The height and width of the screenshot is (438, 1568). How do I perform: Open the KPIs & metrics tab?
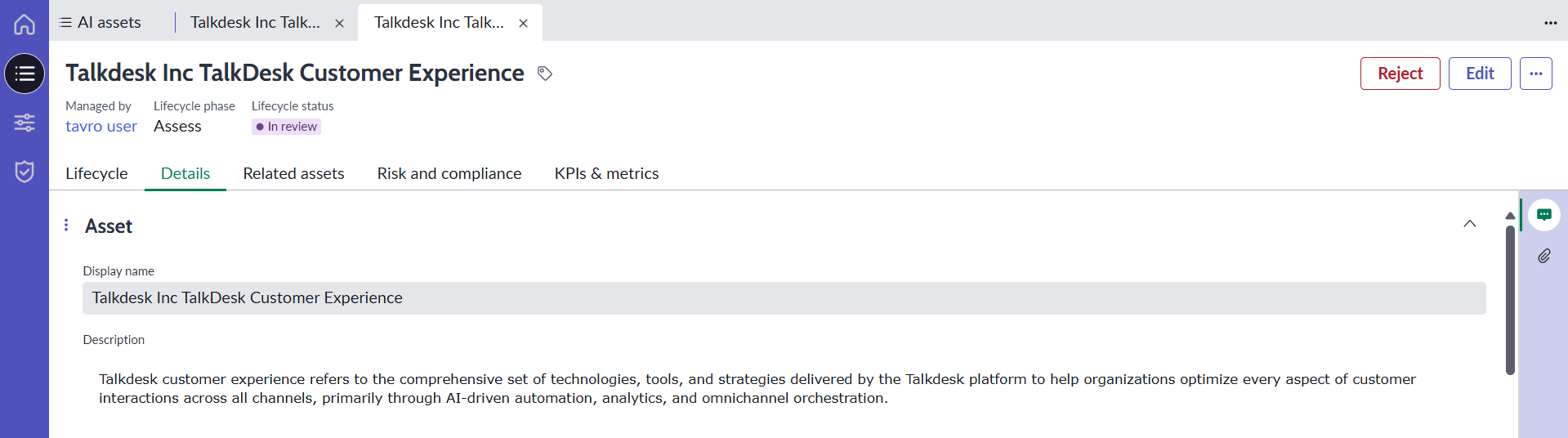[x=606, y=173]
